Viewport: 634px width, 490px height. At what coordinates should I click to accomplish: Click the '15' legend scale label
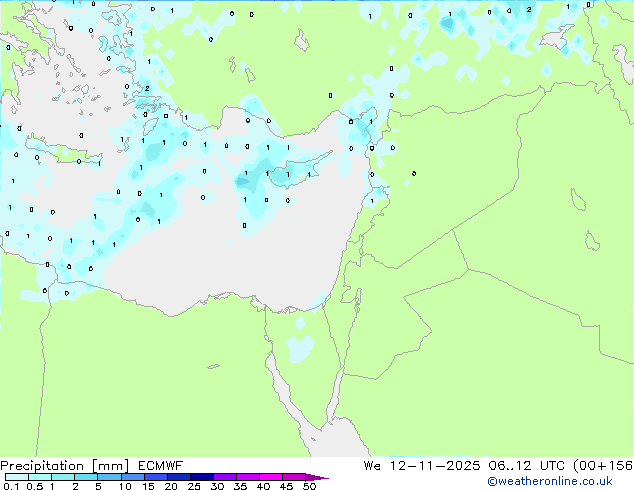tap(148, 486)
